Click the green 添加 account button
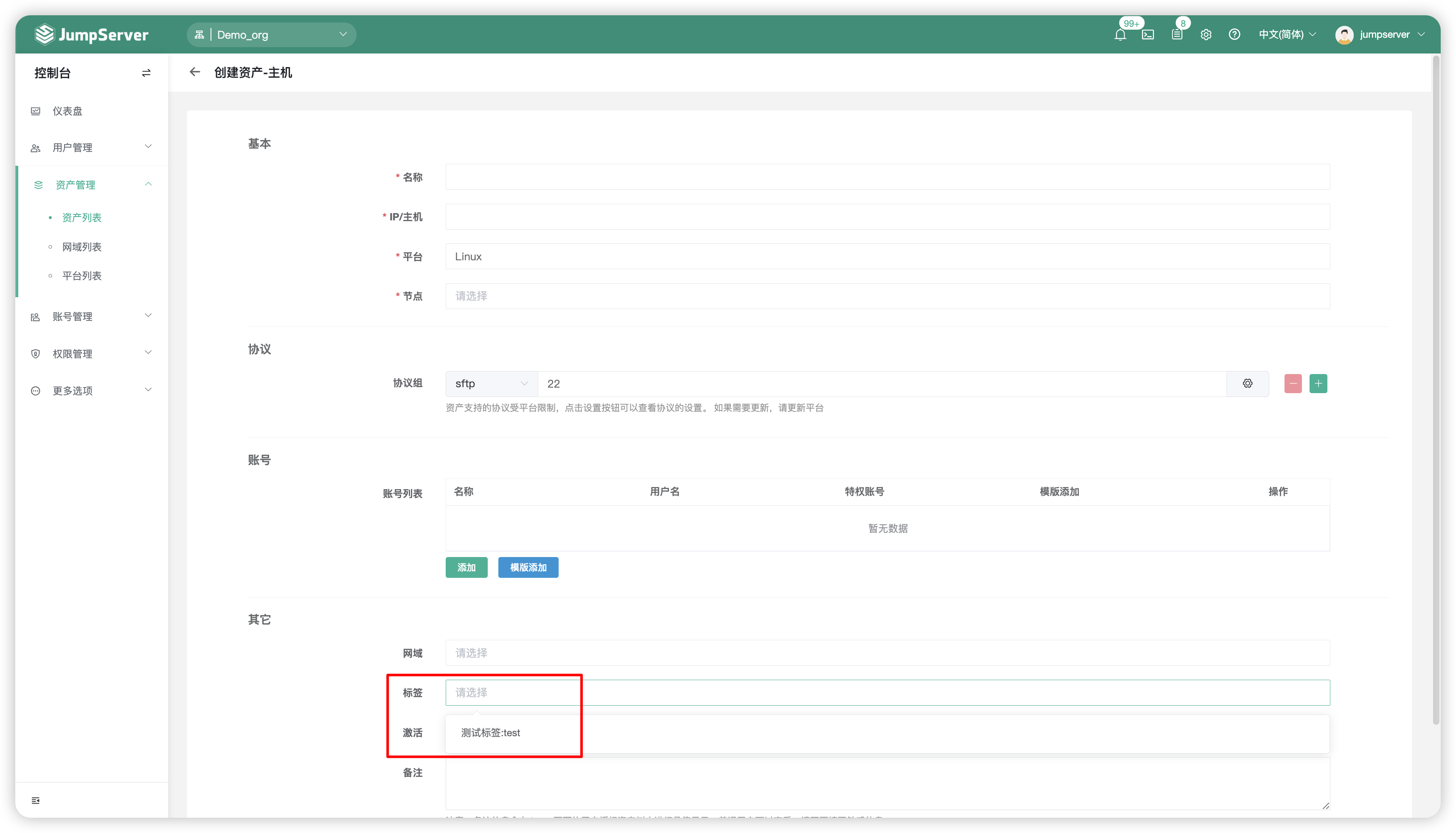This screenshot has height=833, width=1456. click(x=466, y=567)
